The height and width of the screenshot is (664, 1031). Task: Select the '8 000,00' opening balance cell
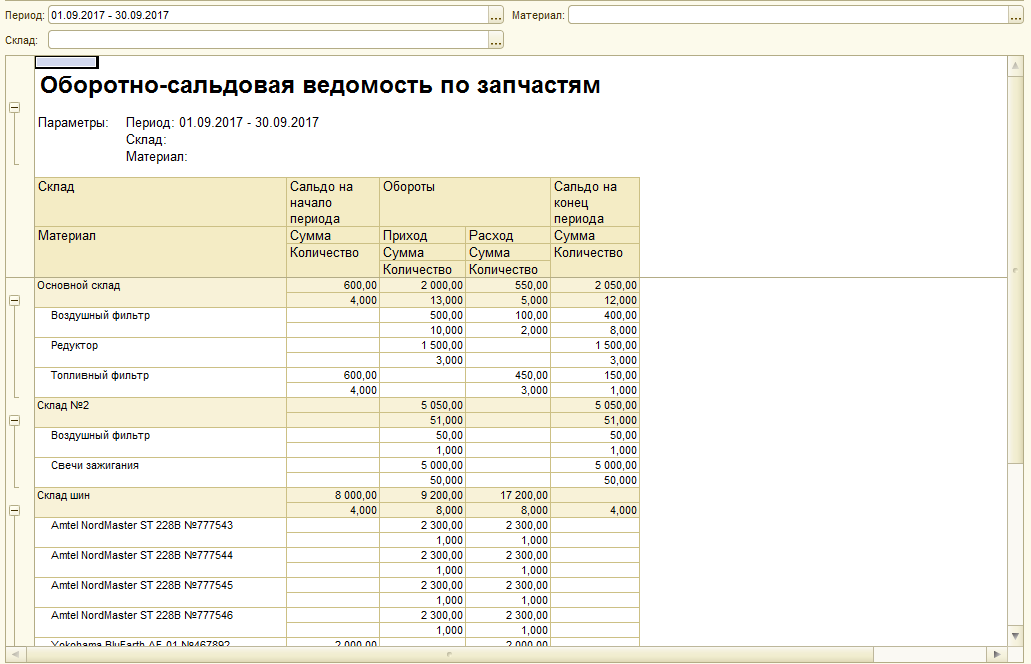(x=333, y=495)
